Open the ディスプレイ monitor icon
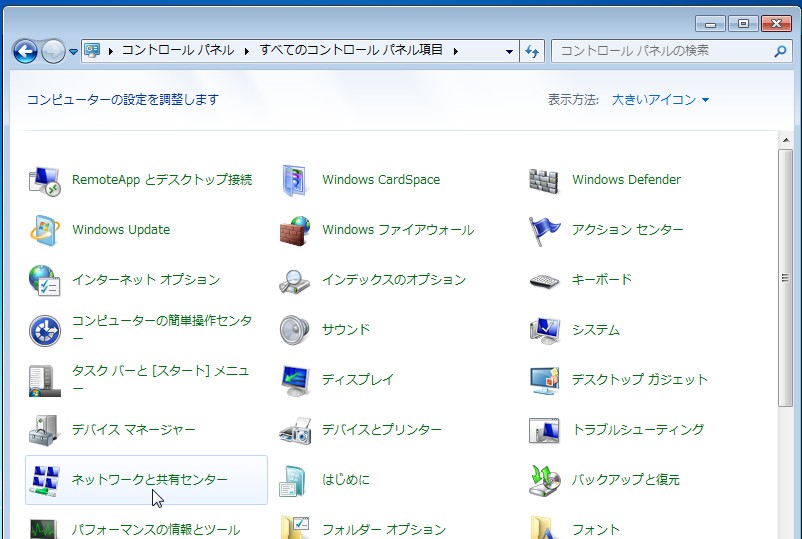802x539 pixels. (x=295, y=380)
